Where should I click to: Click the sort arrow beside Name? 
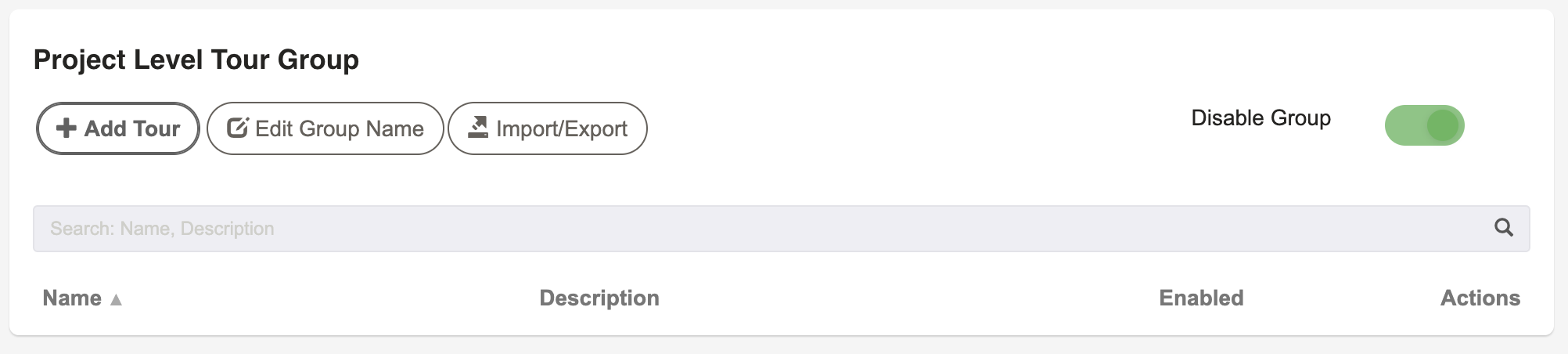(116, 299)
